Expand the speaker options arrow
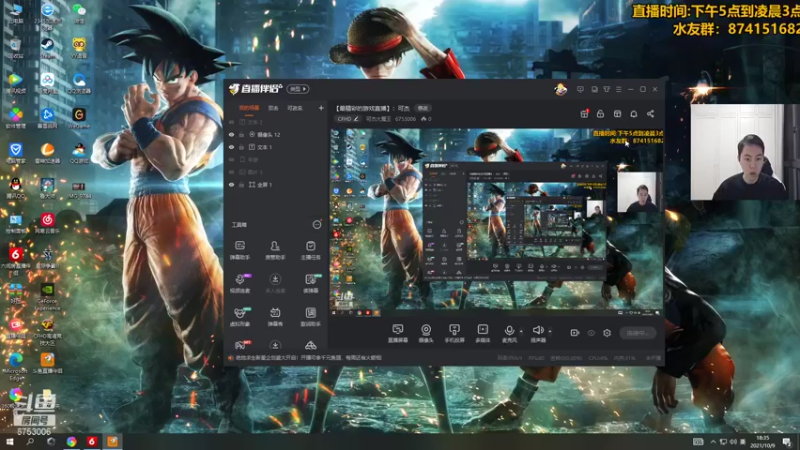 (x=549, y=332)
